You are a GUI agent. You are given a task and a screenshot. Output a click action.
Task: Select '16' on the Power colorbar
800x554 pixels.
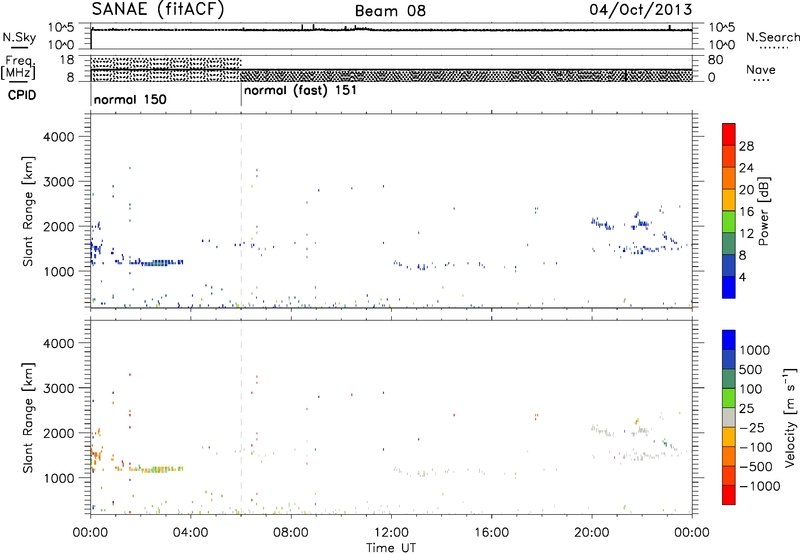(x=746, y=212)
